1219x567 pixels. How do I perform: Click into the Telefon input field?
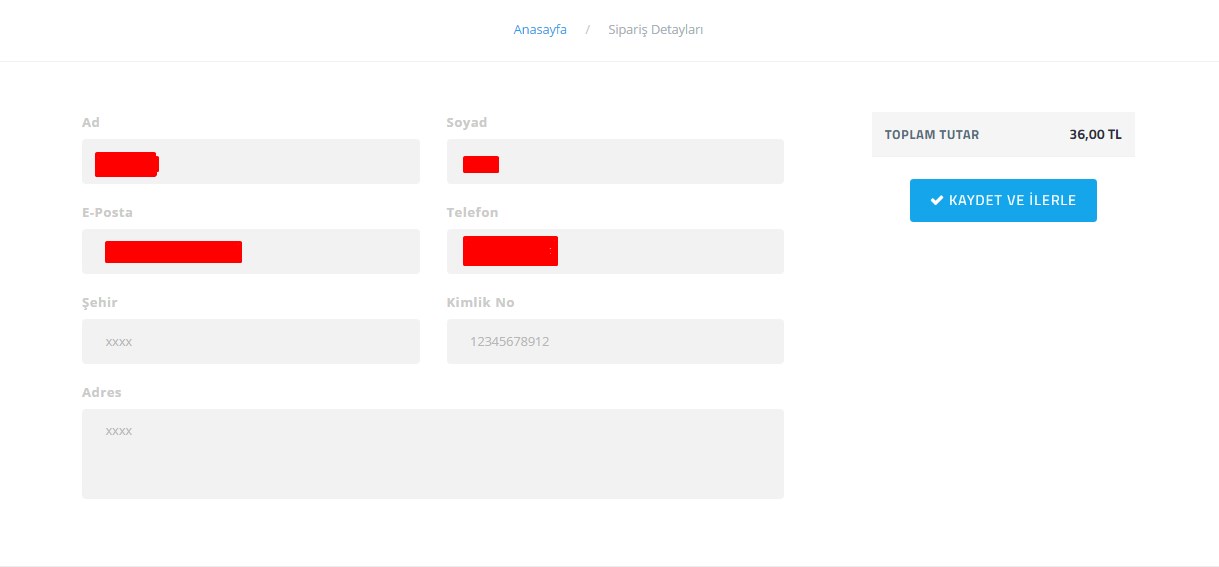660,251
